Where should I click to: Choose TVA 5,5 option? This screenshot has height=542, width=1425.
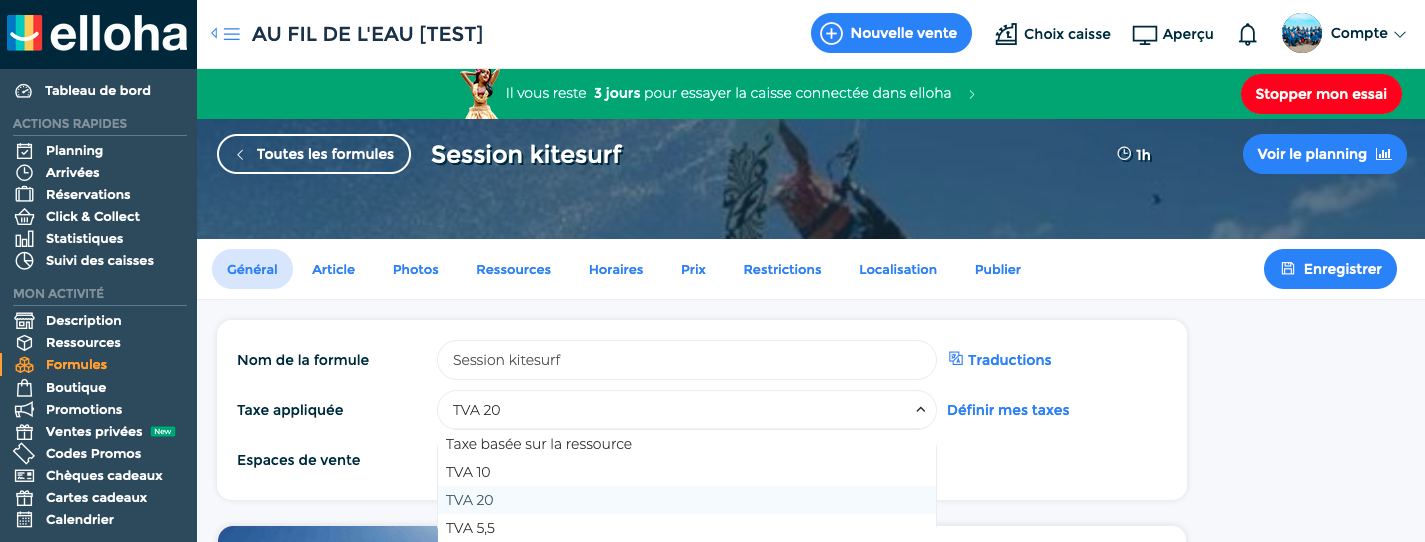pyautogui.click(x=470, y=528)
